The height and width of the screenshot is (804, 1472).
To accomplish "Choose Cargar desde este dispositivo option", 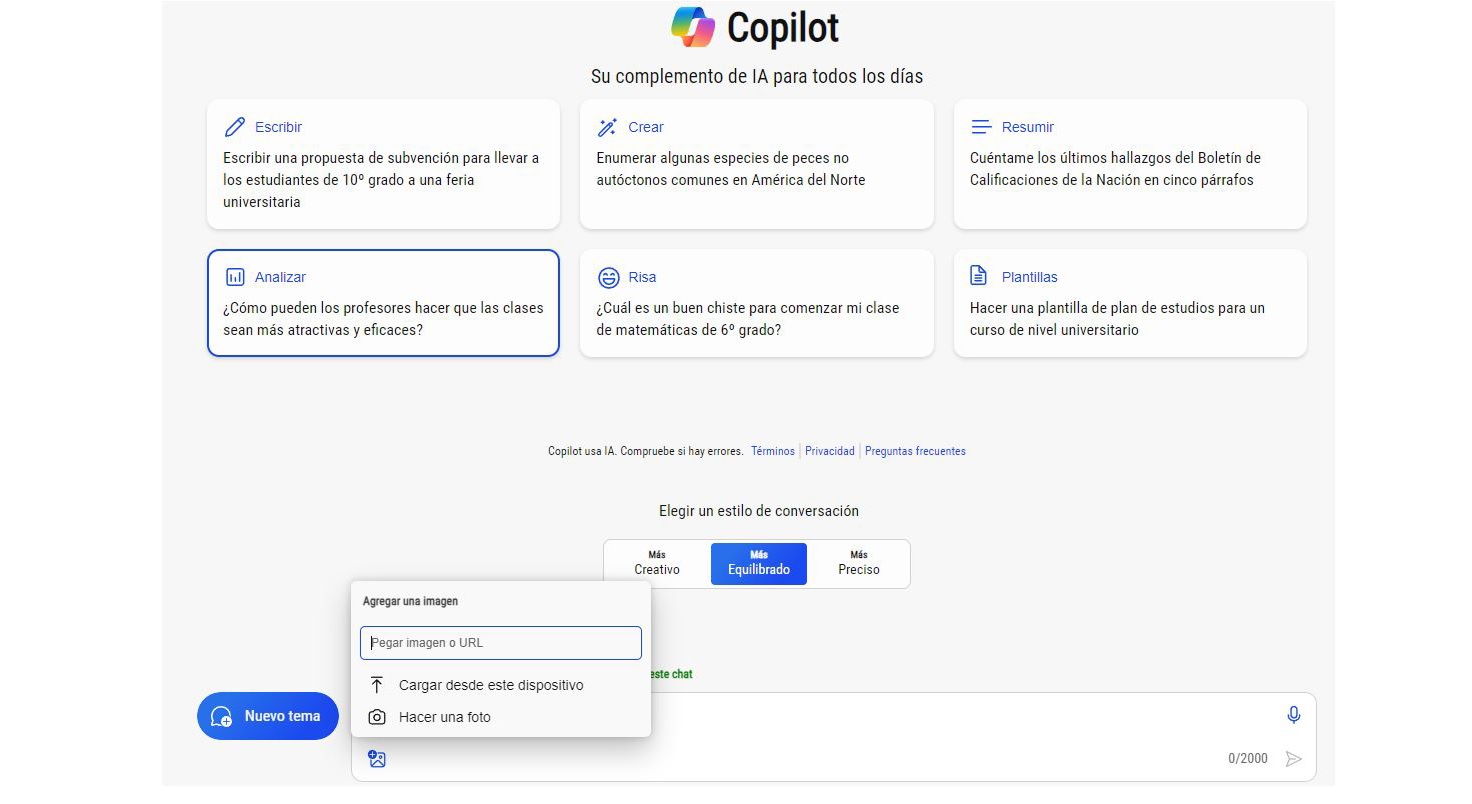I will 490,685.
